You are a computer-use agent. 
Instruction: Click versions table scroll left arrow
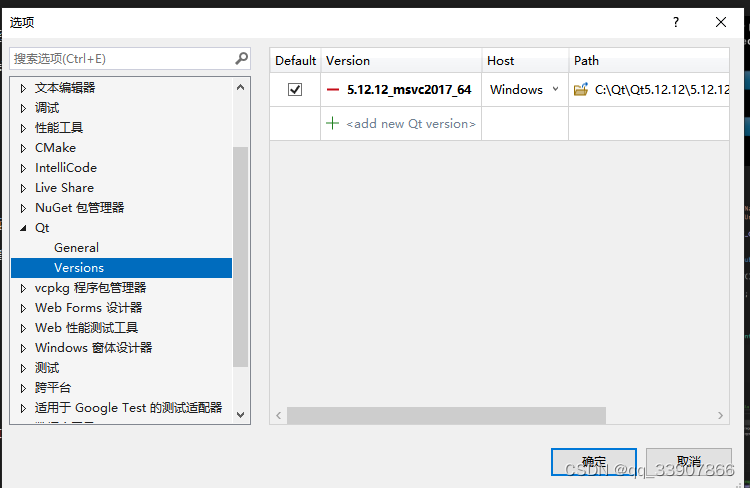click(278, 415)
